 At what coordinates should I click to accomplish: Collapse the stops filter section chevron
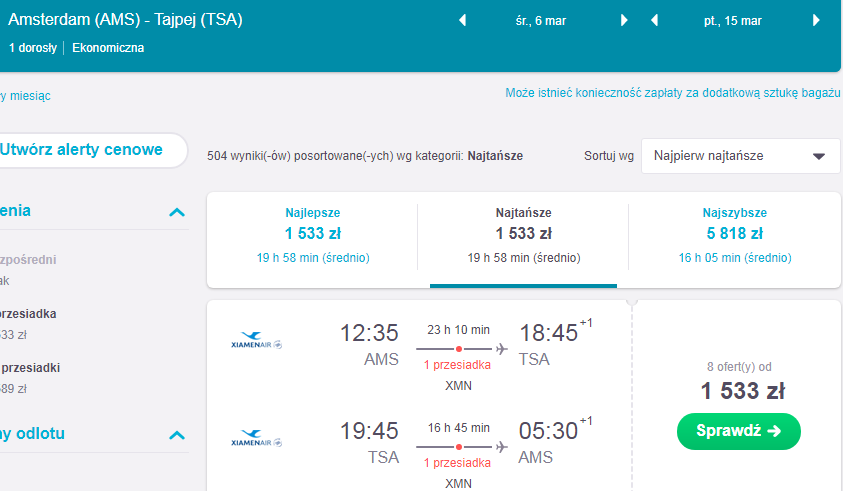click(x=177, y=212)
